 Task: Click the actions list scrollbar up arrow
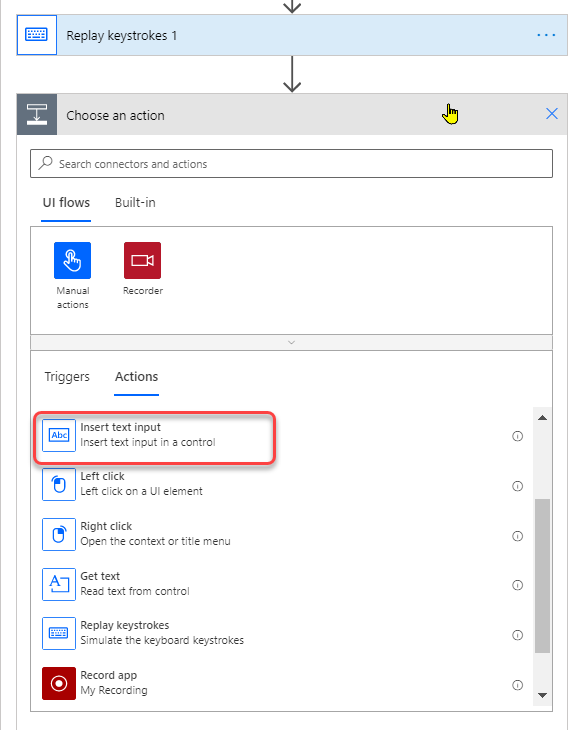(x=542, y=418)
